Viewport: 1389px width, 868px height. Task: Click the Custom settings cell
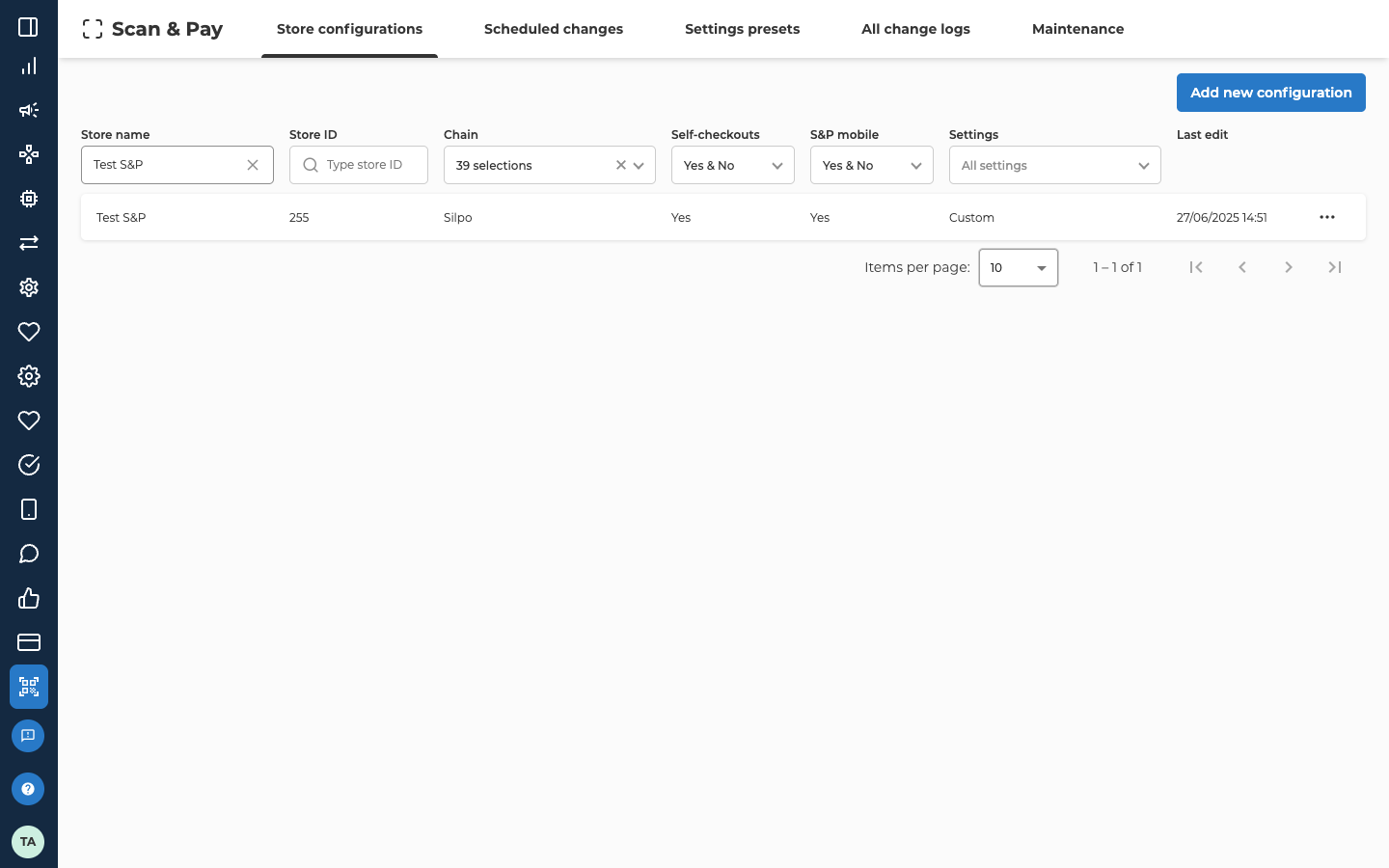[x=971, y=217]
